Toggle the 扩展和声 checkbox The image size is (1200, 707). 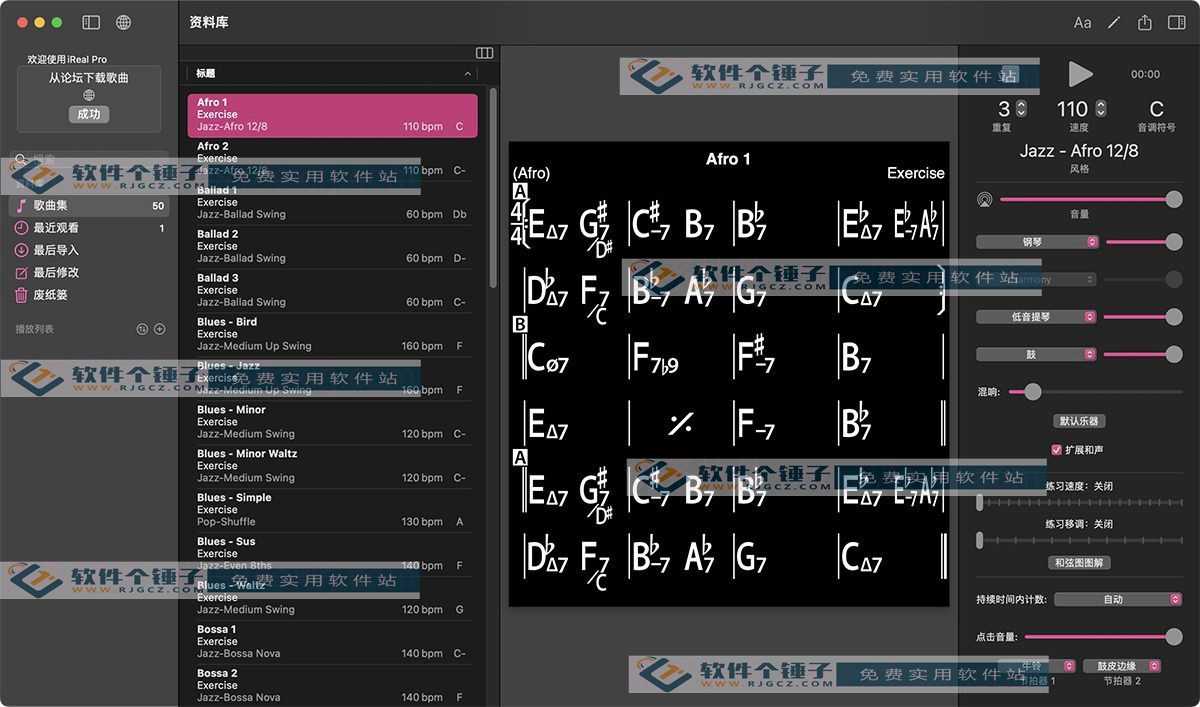tap(1057, 450)
